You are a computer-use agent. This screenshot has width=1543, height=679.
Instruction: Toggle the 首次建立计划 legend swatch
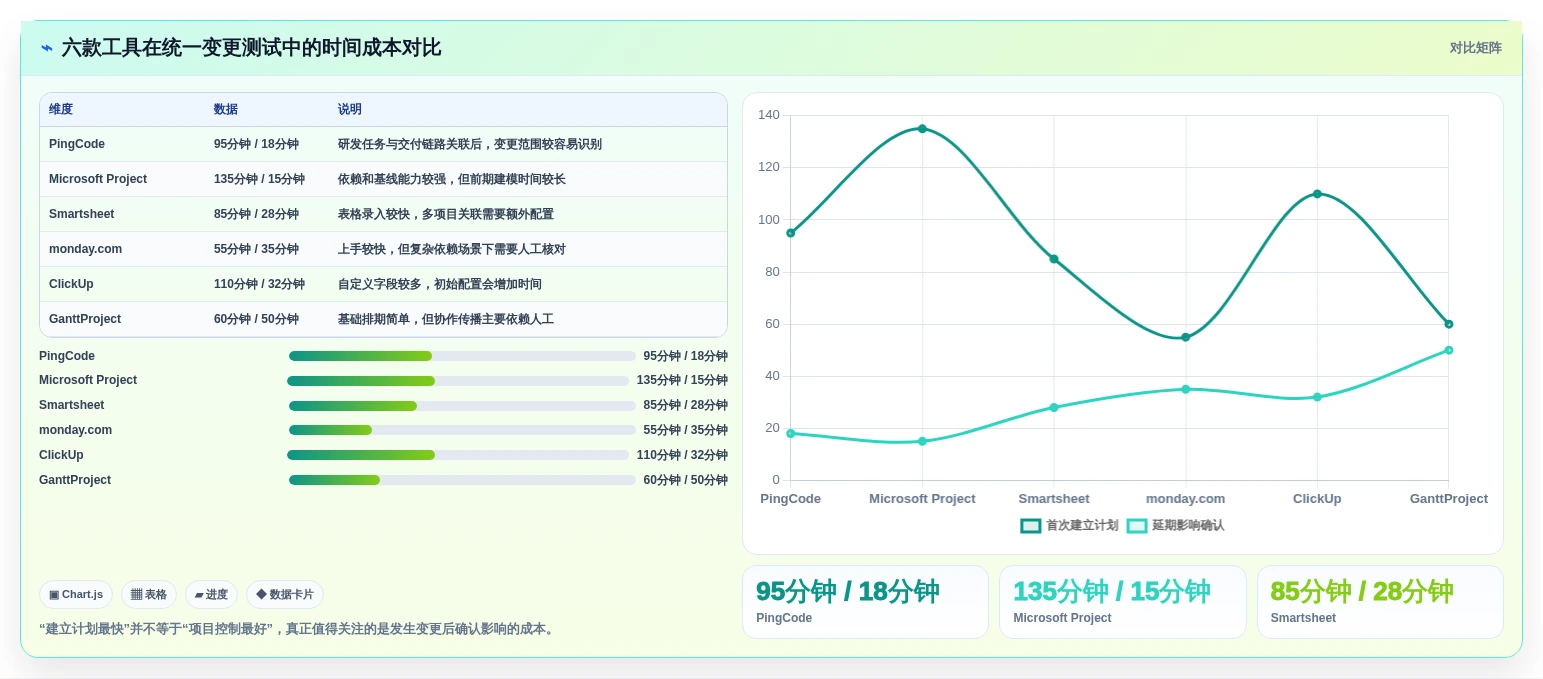click(x=1031, y=526)
